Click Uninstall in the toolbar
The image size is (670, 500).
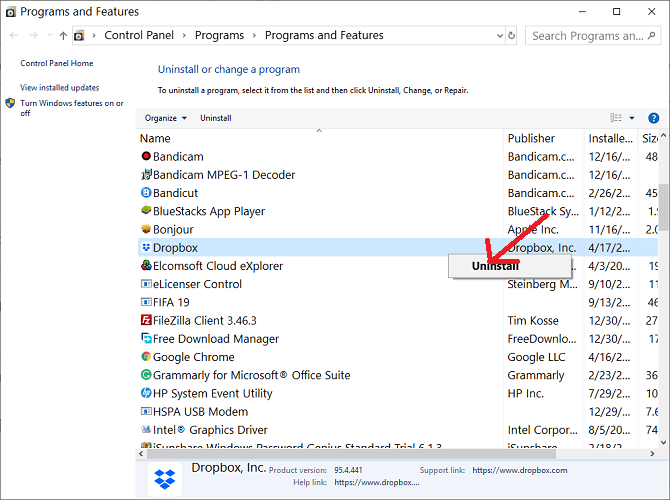[x=216, y=118]
